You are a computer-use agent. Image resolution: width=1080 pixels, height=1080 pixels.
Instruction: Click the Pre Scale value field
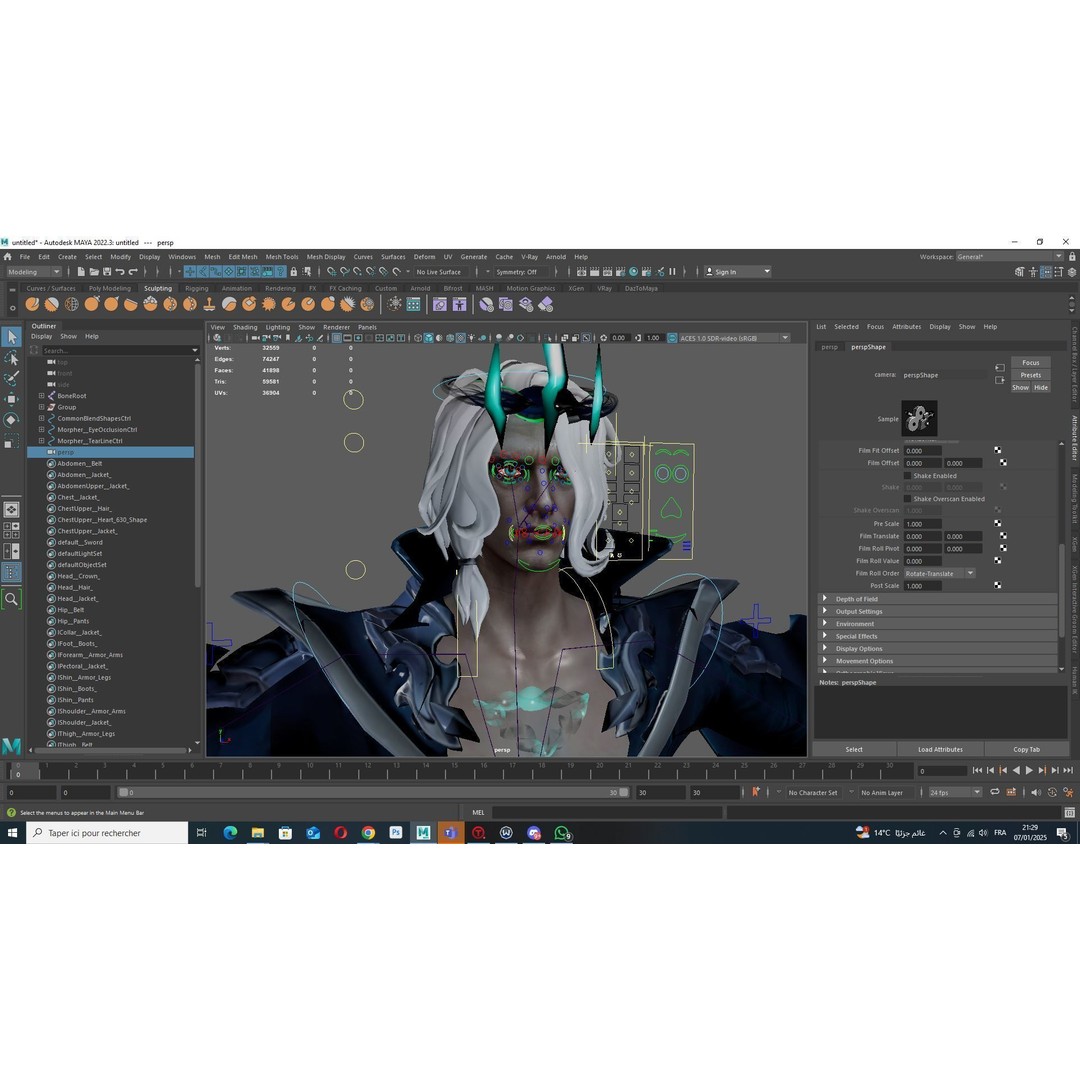pyautogui.click(x=922, y=523)
